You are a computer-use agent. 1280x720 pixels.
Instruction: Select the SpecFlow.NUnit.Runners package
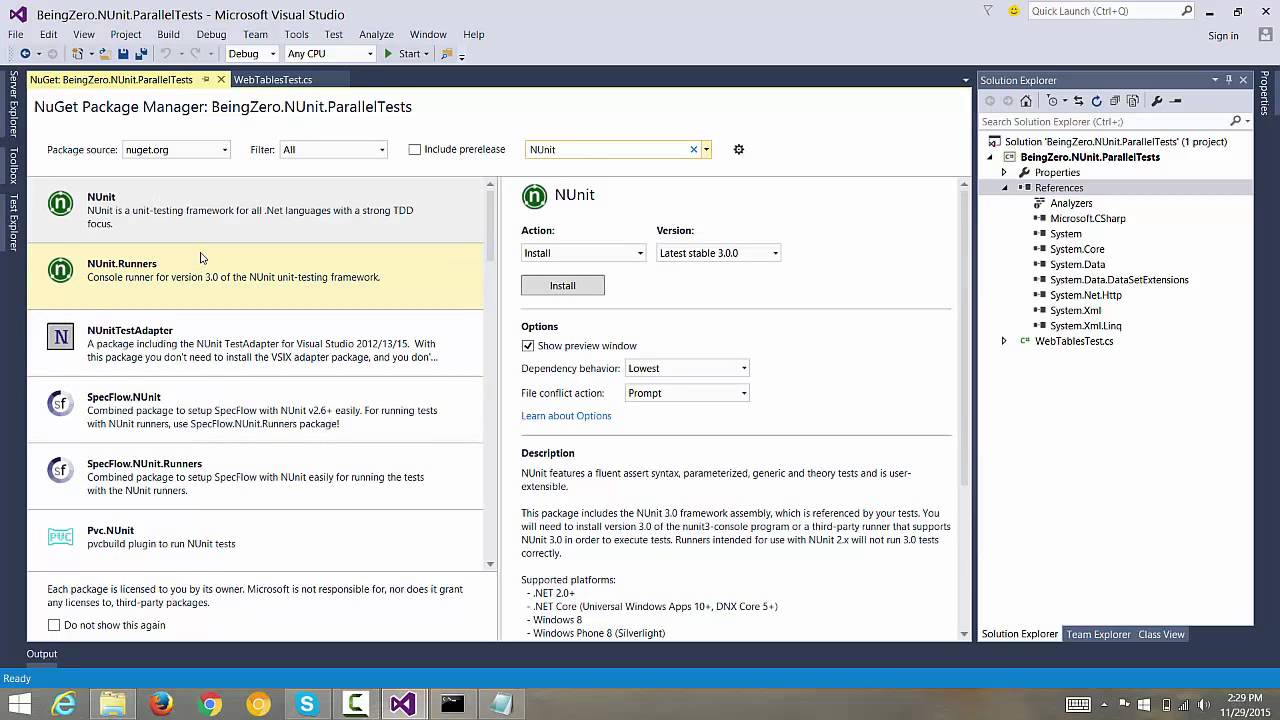coord(255,477)
